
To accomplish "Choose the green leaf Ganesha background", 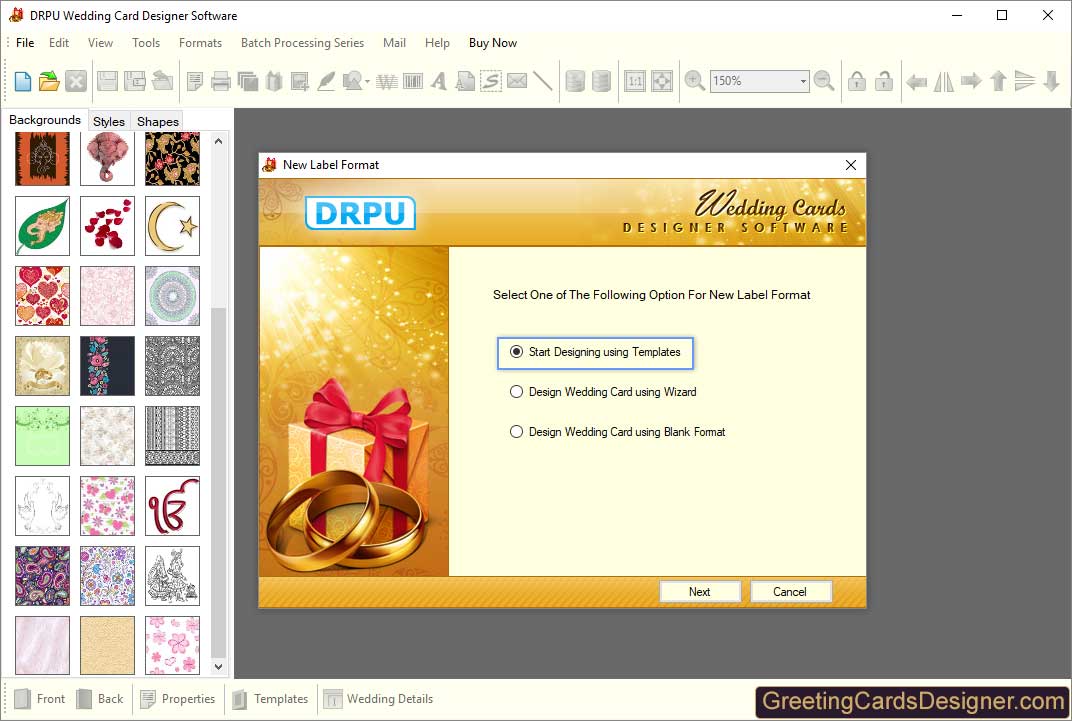I will 42,226.
